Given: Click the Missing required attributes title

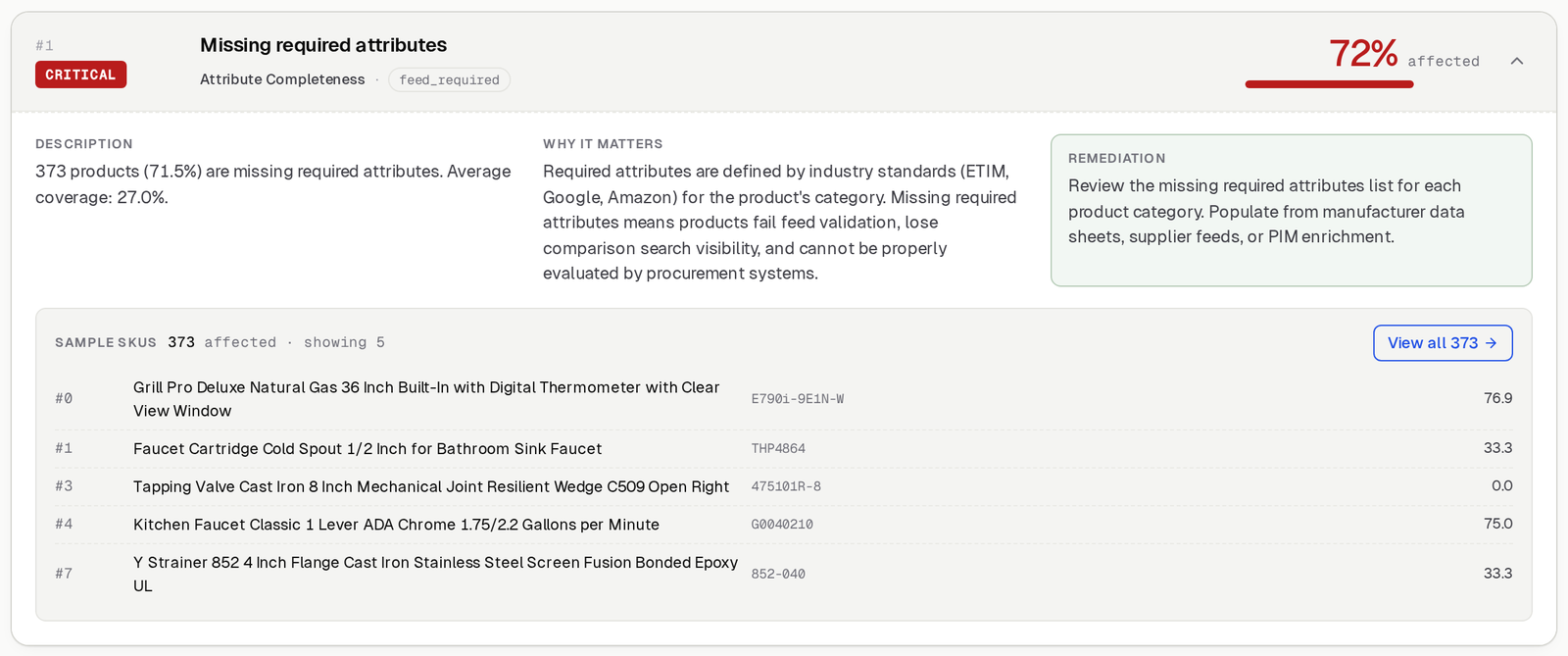Looking at the screenshot, I should (323, 45).
